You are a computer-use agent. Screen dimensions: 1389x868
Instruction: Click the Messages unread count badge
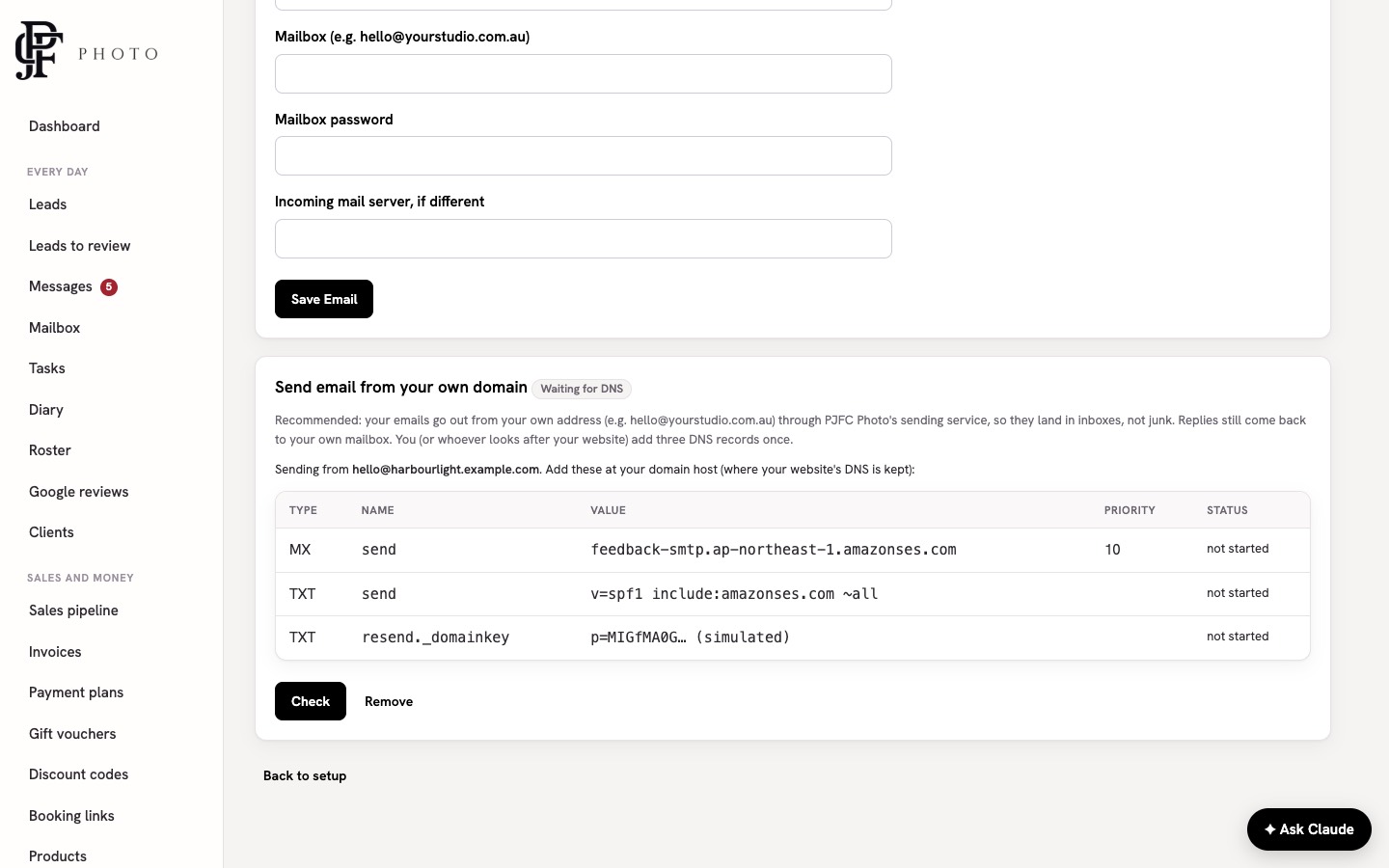pyautogui.click(x=109, y=286)
